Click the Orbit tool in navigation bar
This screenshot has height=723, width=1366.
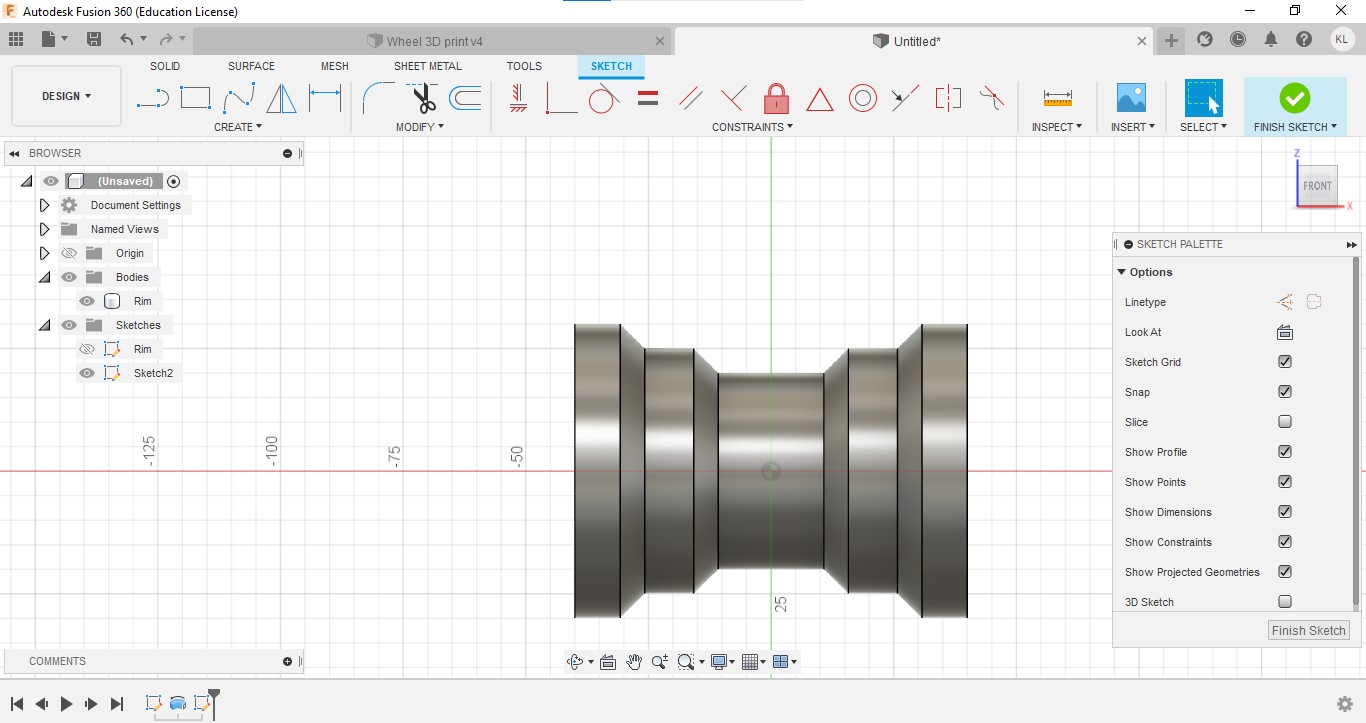click(x=575, y=662)
